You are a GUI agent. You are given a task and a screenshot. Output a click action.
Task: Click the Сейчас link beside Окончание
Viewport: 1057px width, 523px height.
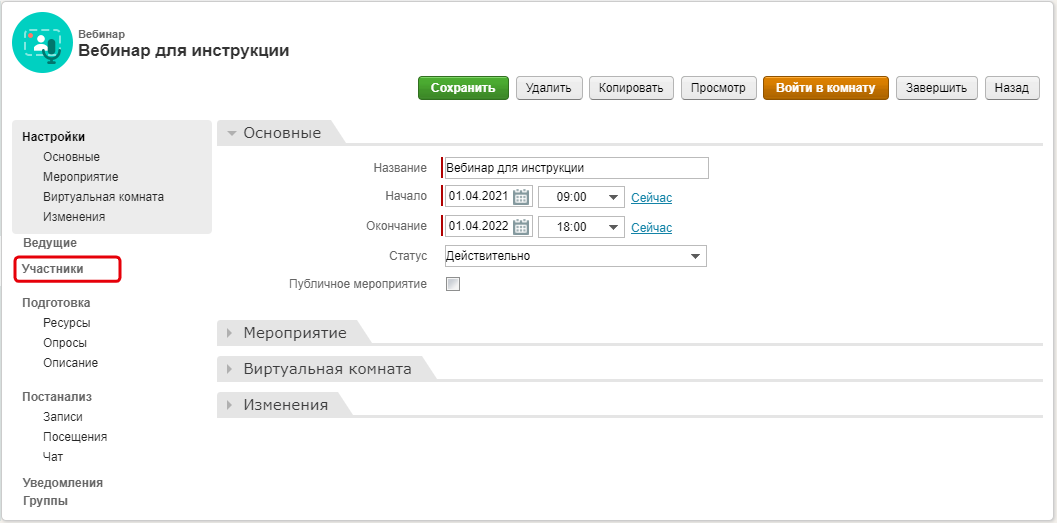click(651, 228)
